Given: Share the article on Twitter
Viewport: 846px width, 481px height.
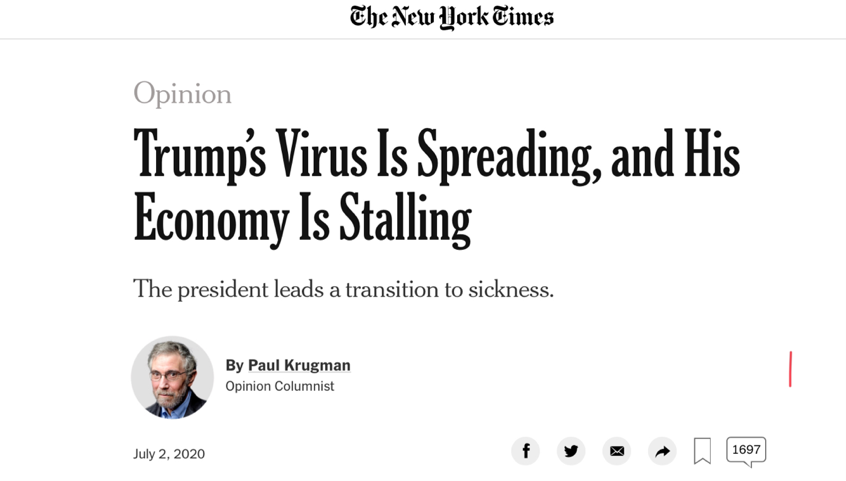Looking at the screenshot, I should coord(571,451).
